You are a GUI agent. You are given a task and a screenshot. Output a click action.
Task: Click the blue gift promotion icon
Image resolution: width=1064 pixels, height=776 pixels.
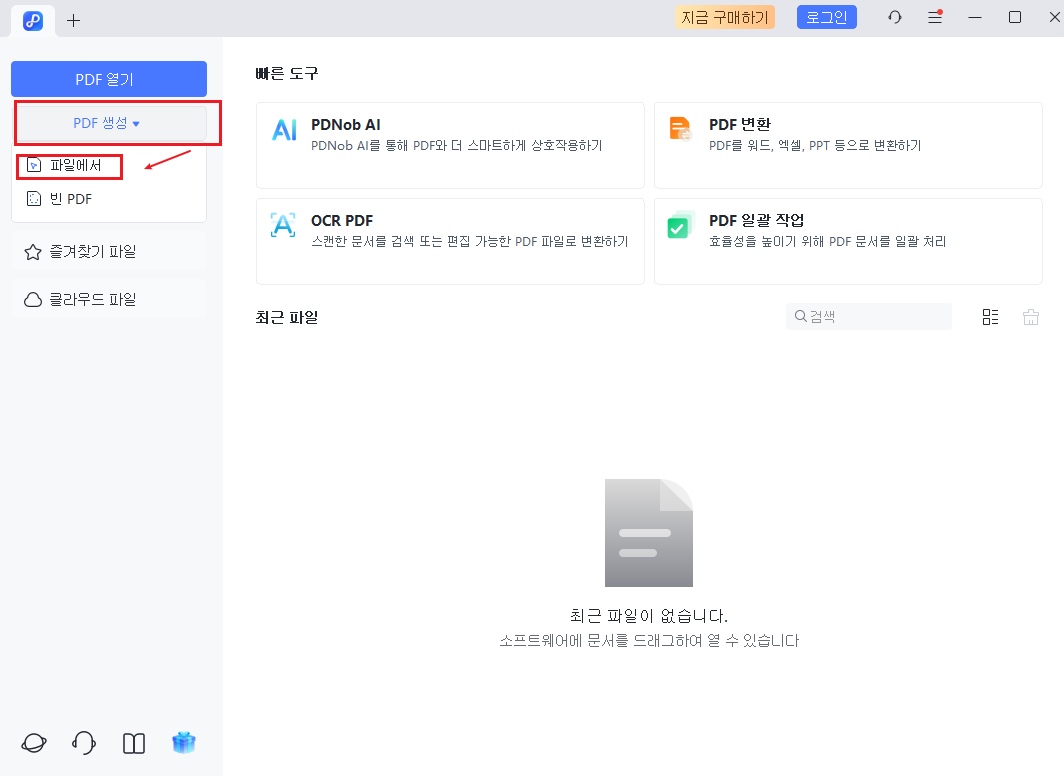pyautogui.click(x=184, y=743)
